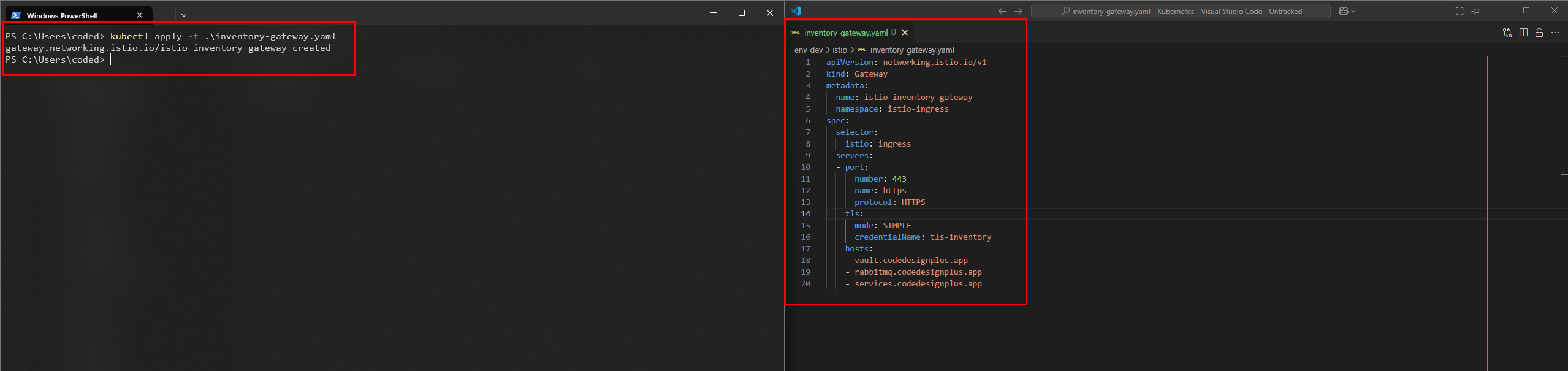Click 'protocol: HTTPS' value
The height and width of the screenshot is (371, 1568).
913,202
